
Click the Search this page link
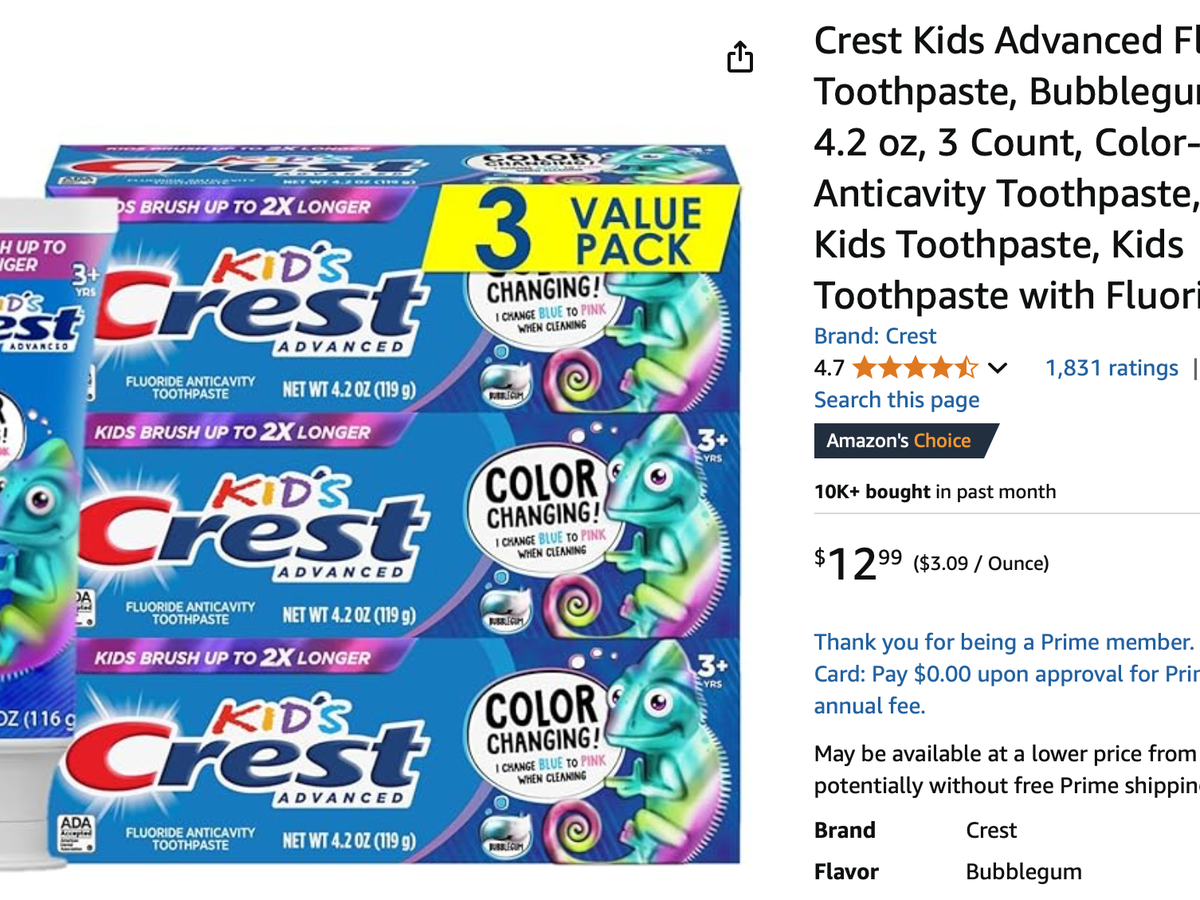click(896, 400)
